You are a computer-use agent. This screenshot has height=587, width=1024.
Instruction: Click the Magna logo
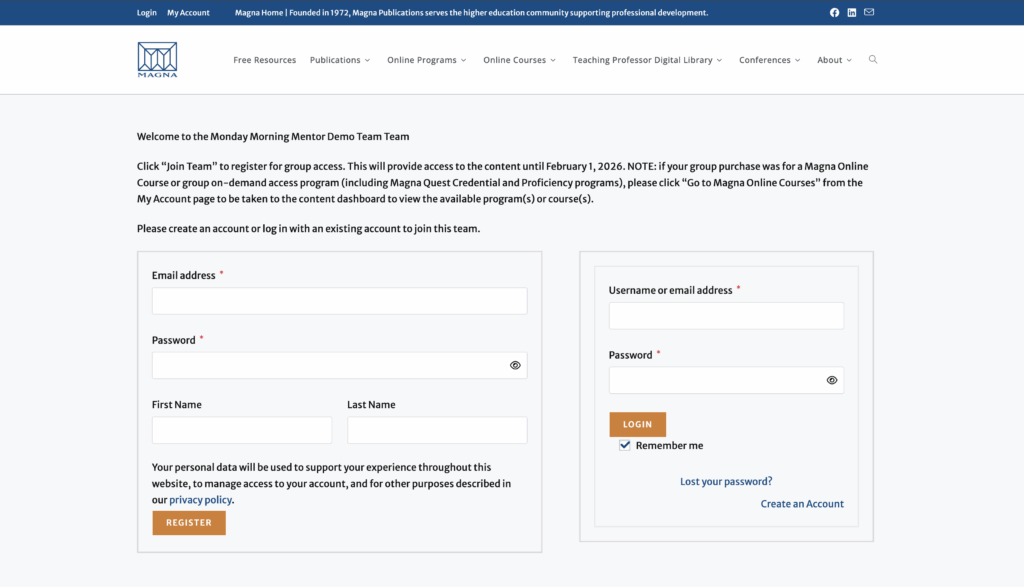(x=156, y=59)
